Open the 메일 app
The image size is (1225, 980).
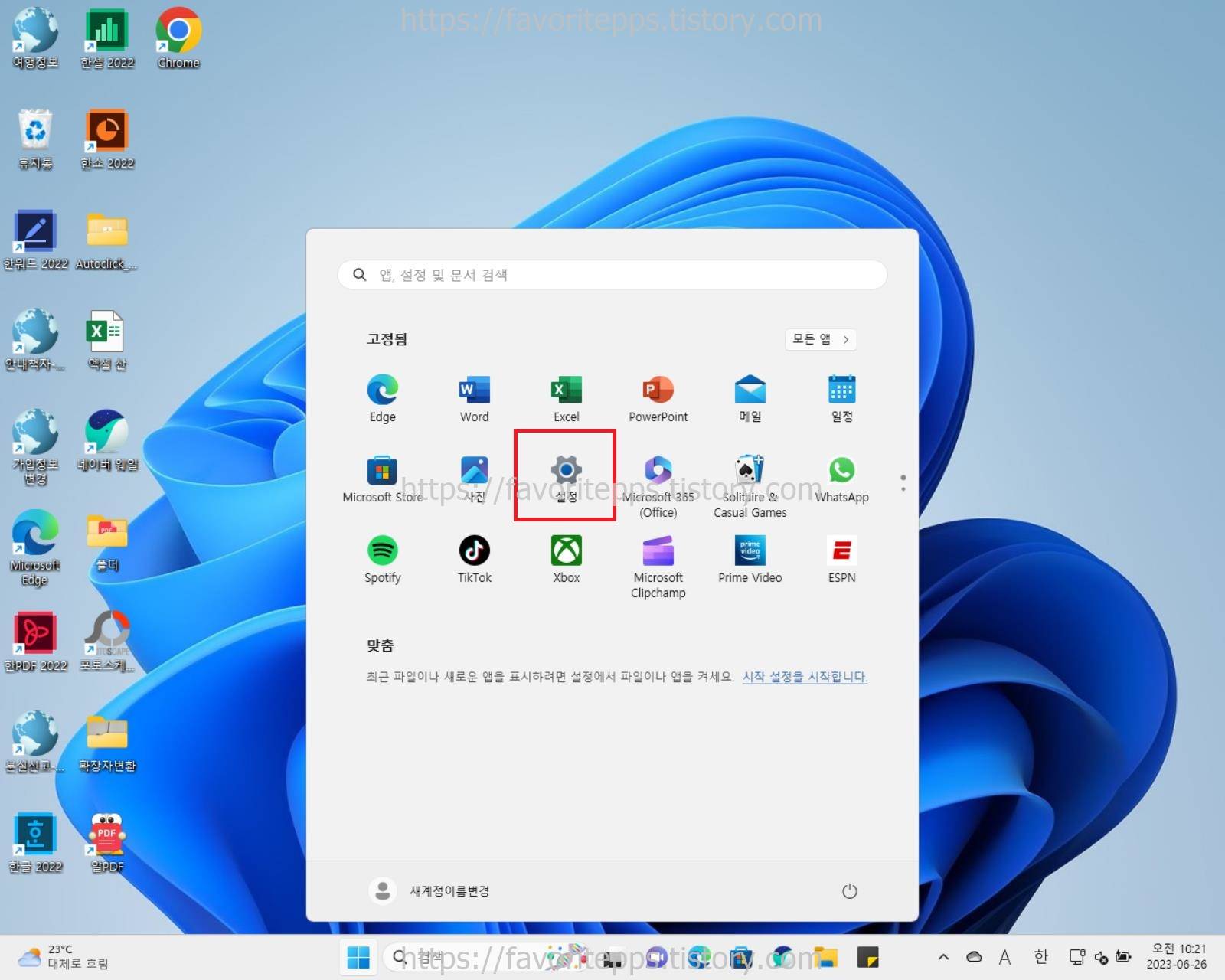(x=750, y=398)
